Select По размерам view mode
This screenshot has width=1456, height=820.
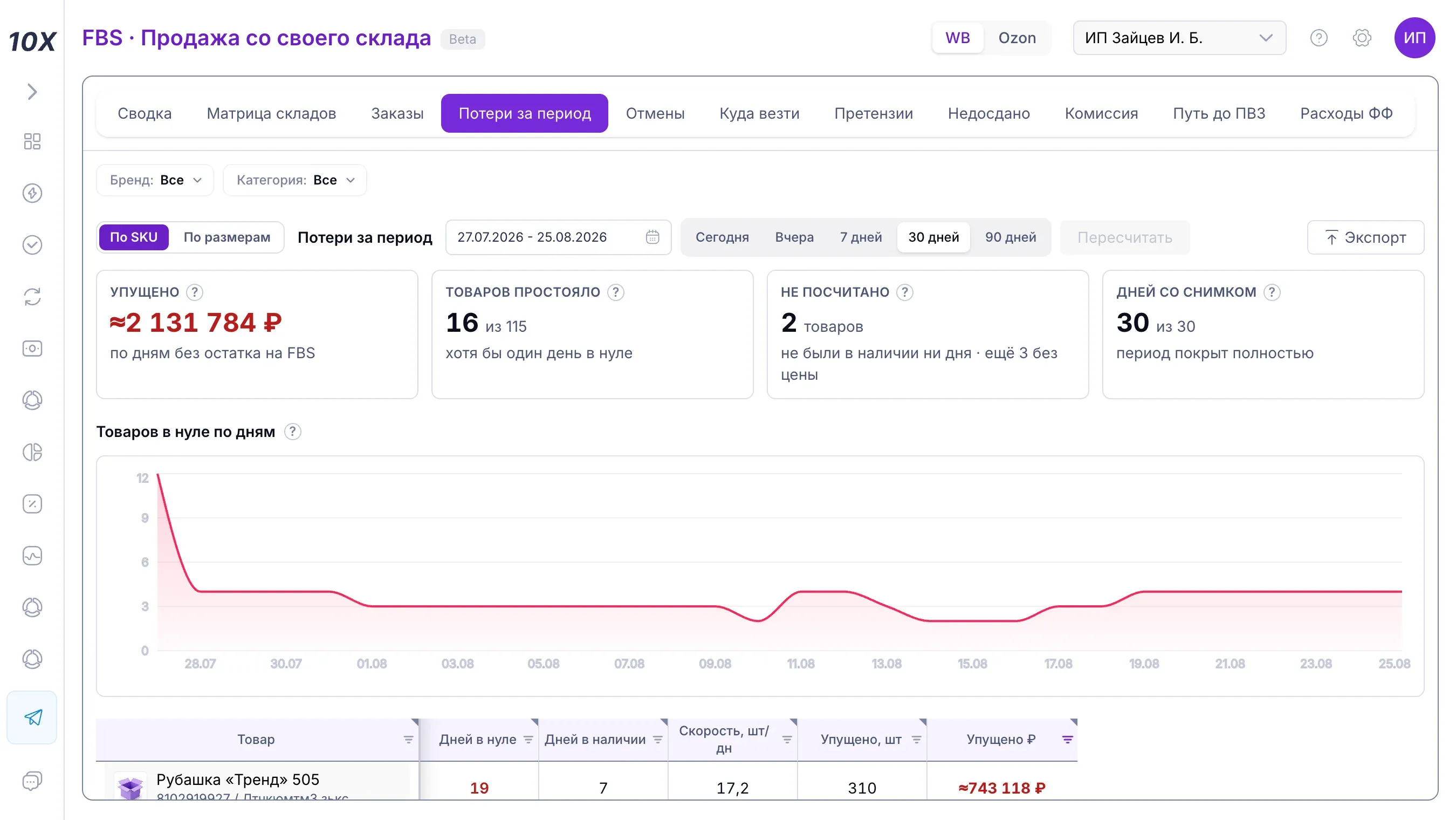[226, 237]
